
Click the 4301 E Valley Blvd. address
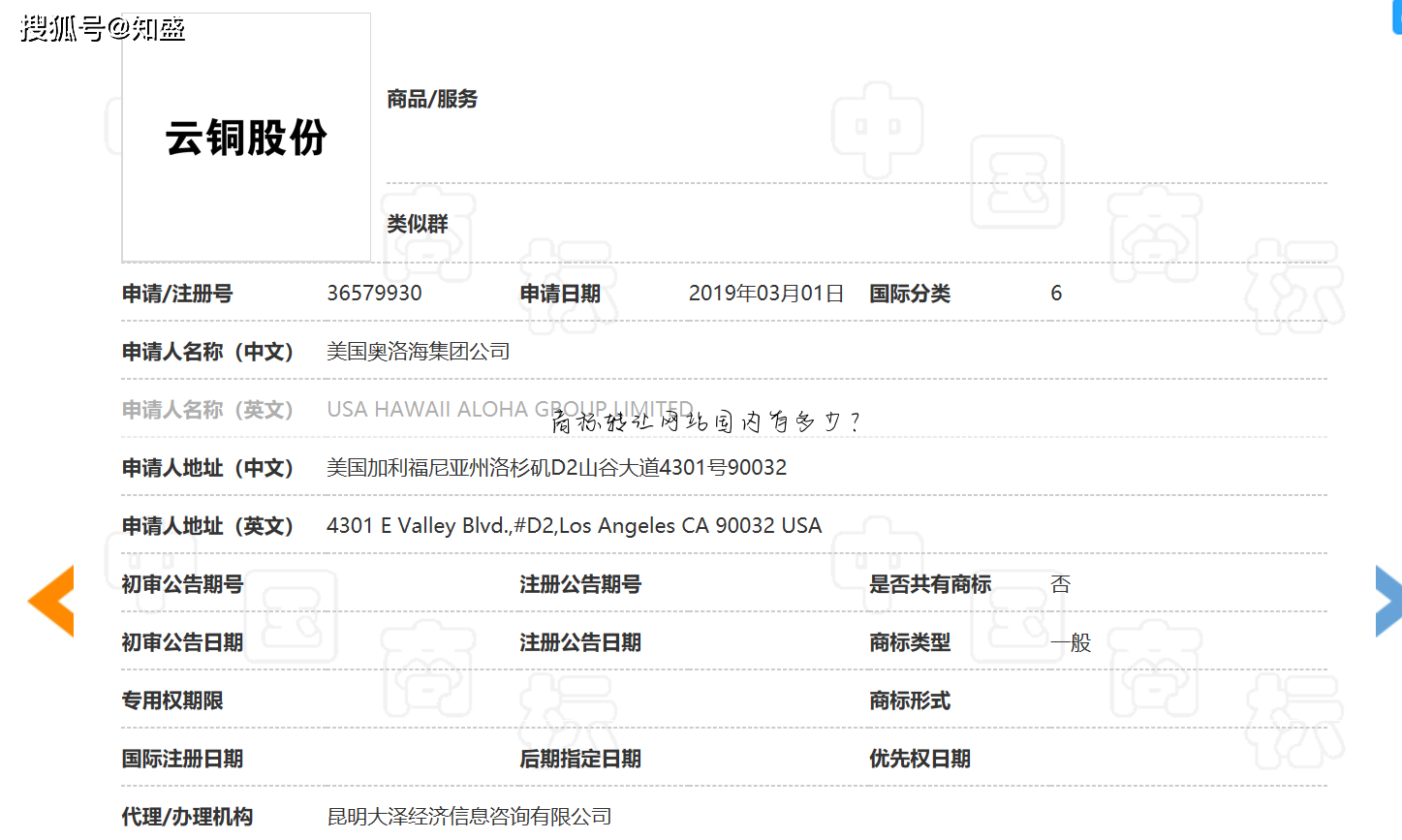click(x=574, y=526)
